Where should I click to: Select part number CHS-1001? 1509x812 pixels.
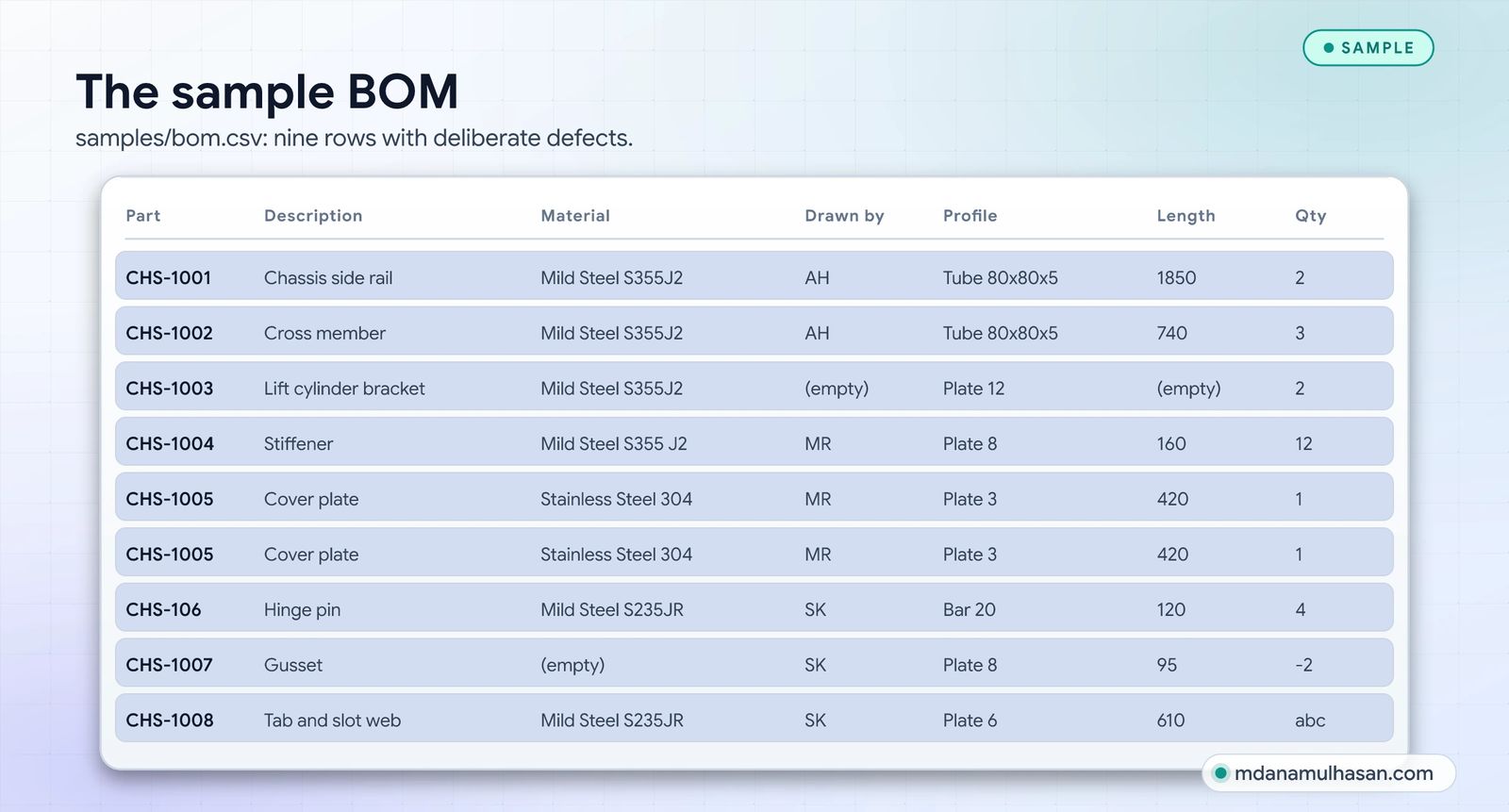click(x=168, y=278)
